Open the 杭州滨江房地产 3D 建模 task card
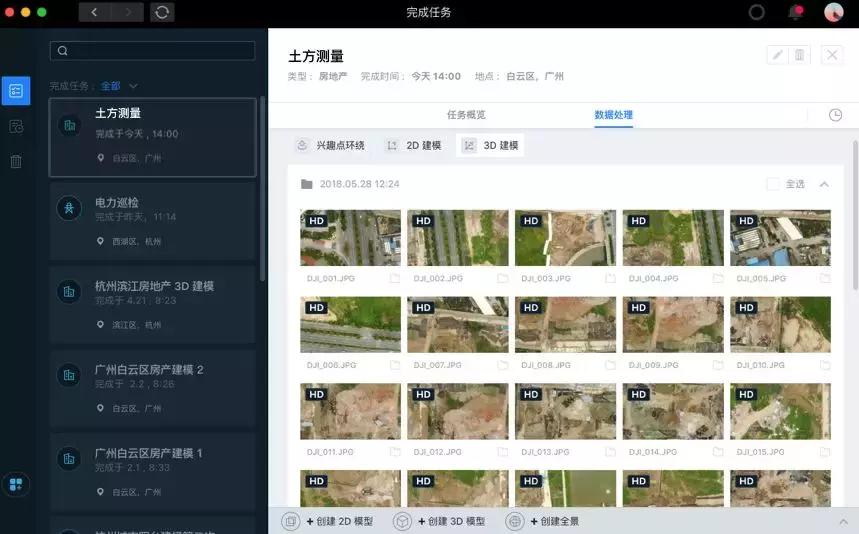The image size is (859, 534). (153, 305)
